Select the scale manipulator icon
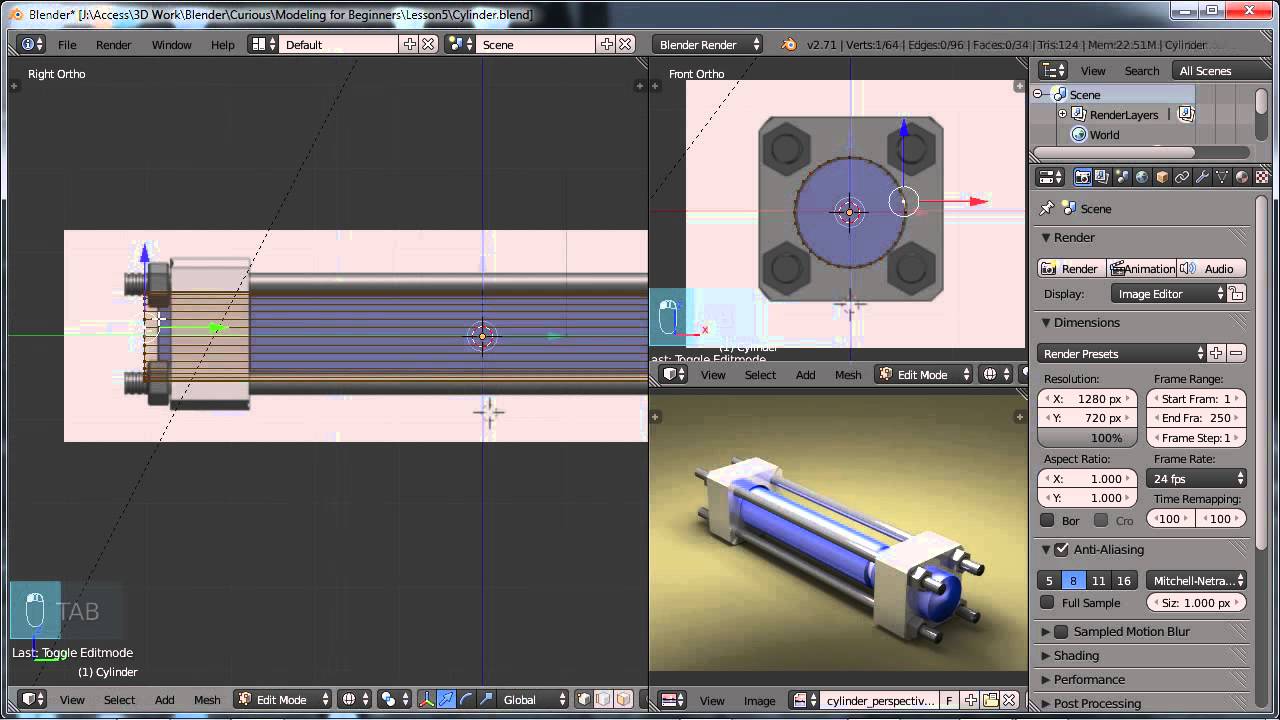The width and height of the screenshot is (1280, 720). tap(486, 700)
